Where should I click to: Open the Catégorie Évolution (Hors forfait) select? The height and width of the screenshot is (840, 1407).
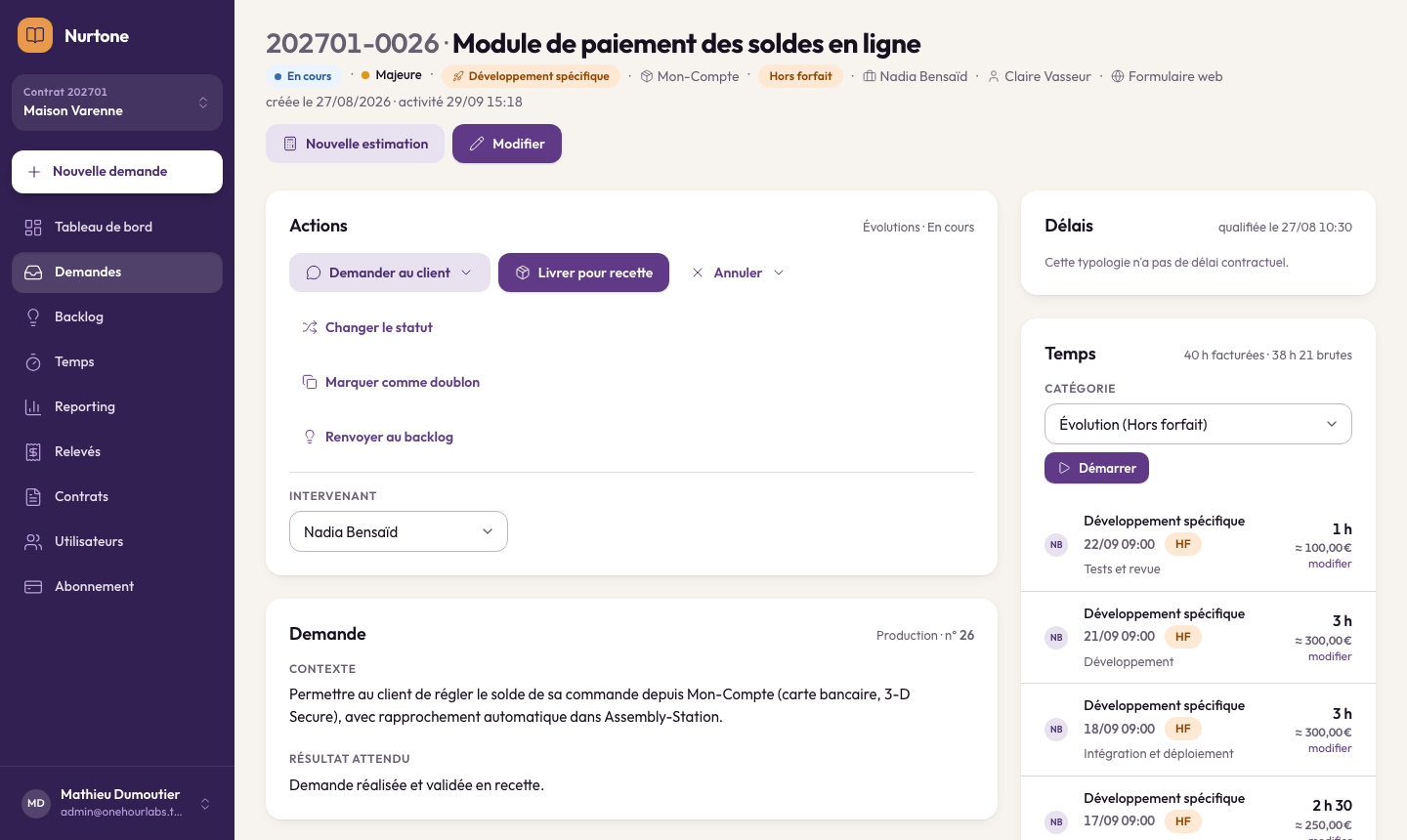pos(1198,424)
